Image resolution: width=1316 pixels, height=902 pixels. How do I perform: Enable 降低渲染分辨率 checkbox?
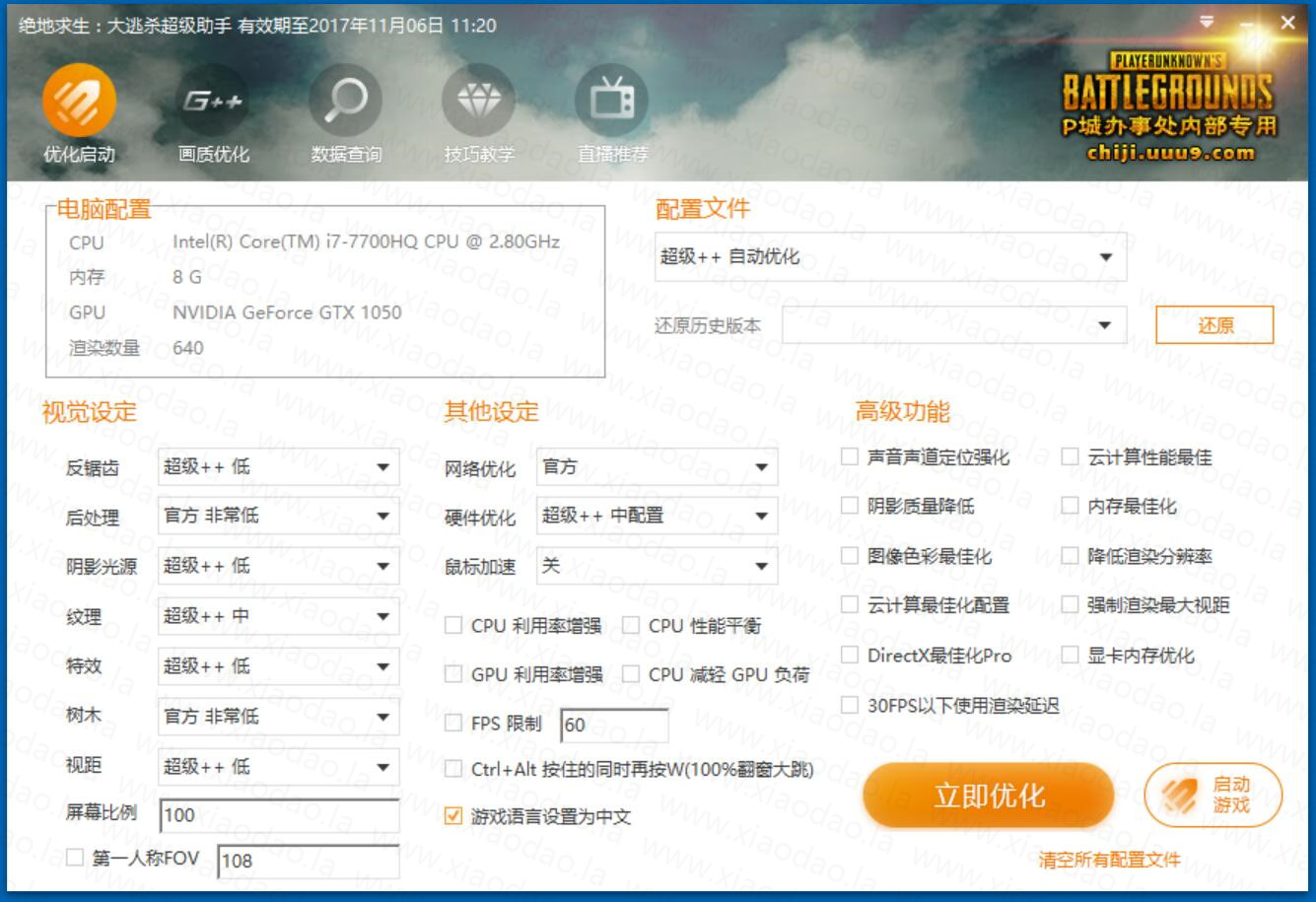[1071, 555]
